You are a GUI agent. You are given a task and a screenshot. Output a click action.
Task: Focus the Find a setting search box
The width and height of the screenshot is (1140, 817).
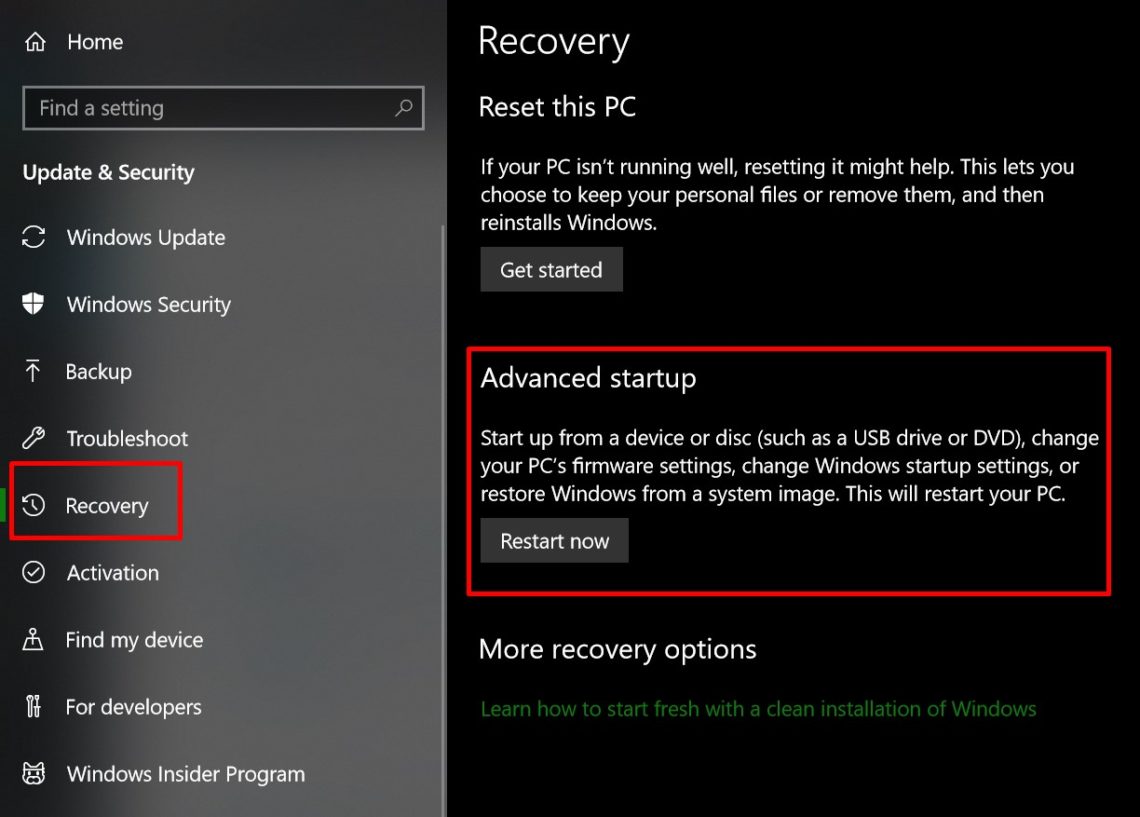coord(210,108)
